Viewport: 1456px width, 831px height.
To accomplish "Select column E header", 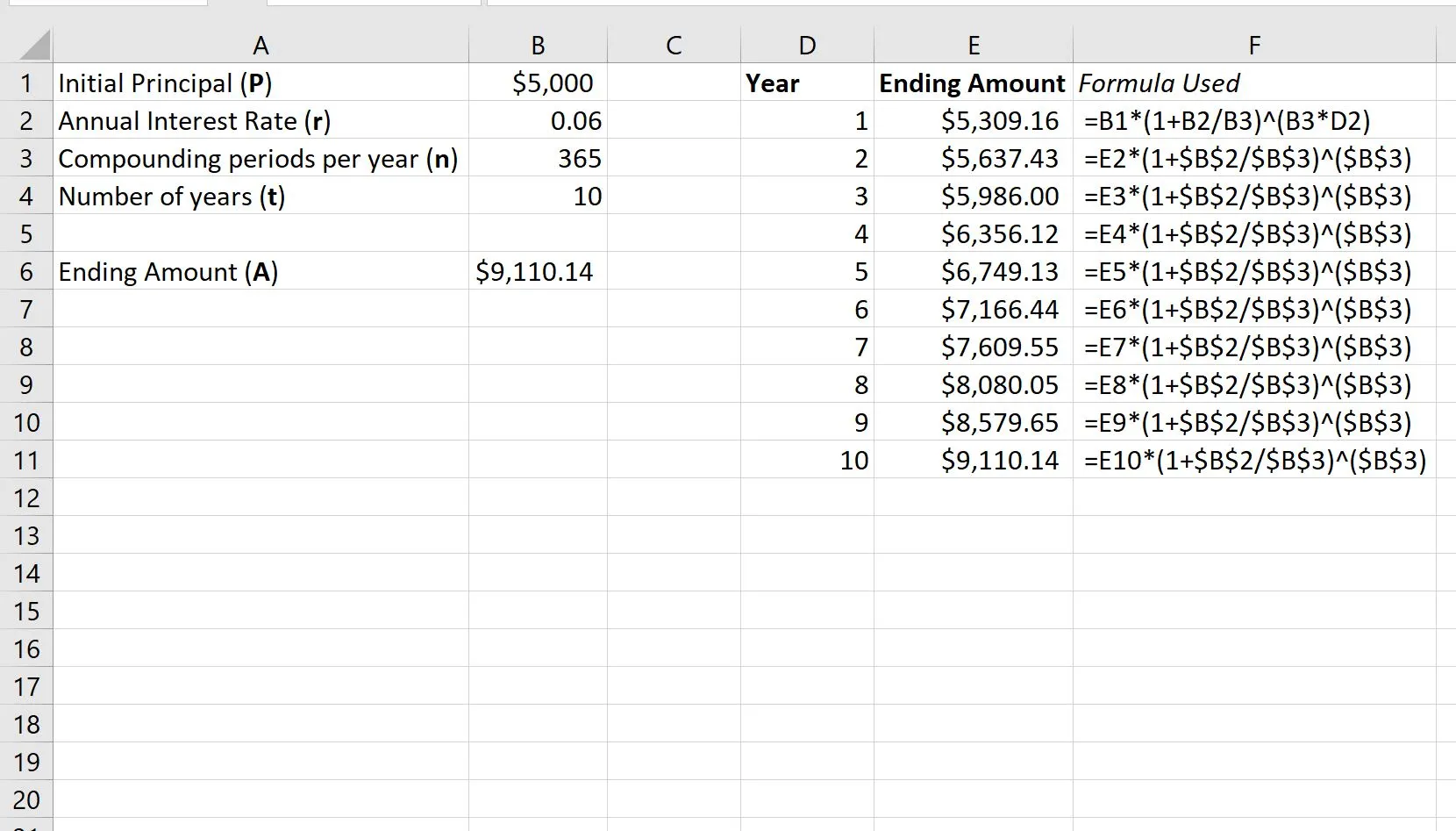I will click(x=974, y=45).
